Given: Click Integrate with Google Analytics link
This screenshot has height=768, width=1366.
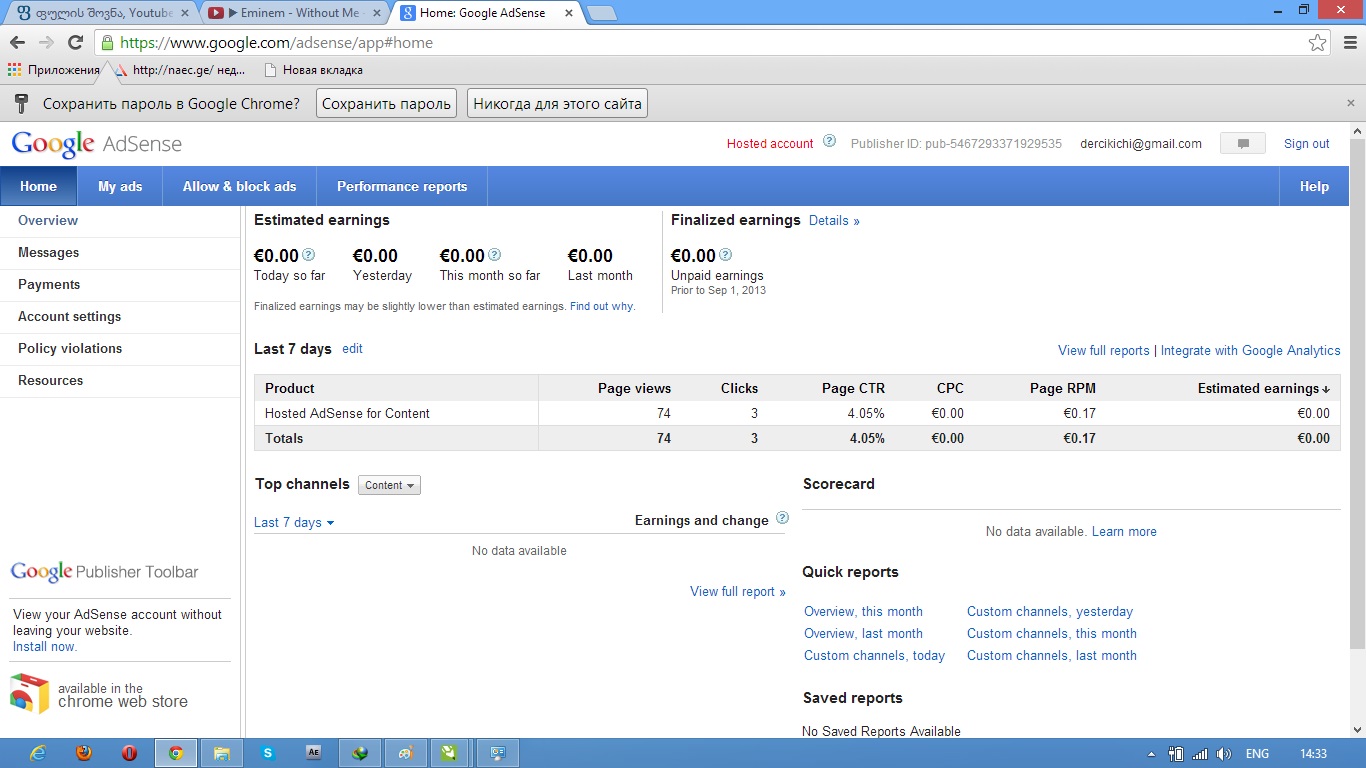Looking at the screenshot, I should [x=1250, y=351].
